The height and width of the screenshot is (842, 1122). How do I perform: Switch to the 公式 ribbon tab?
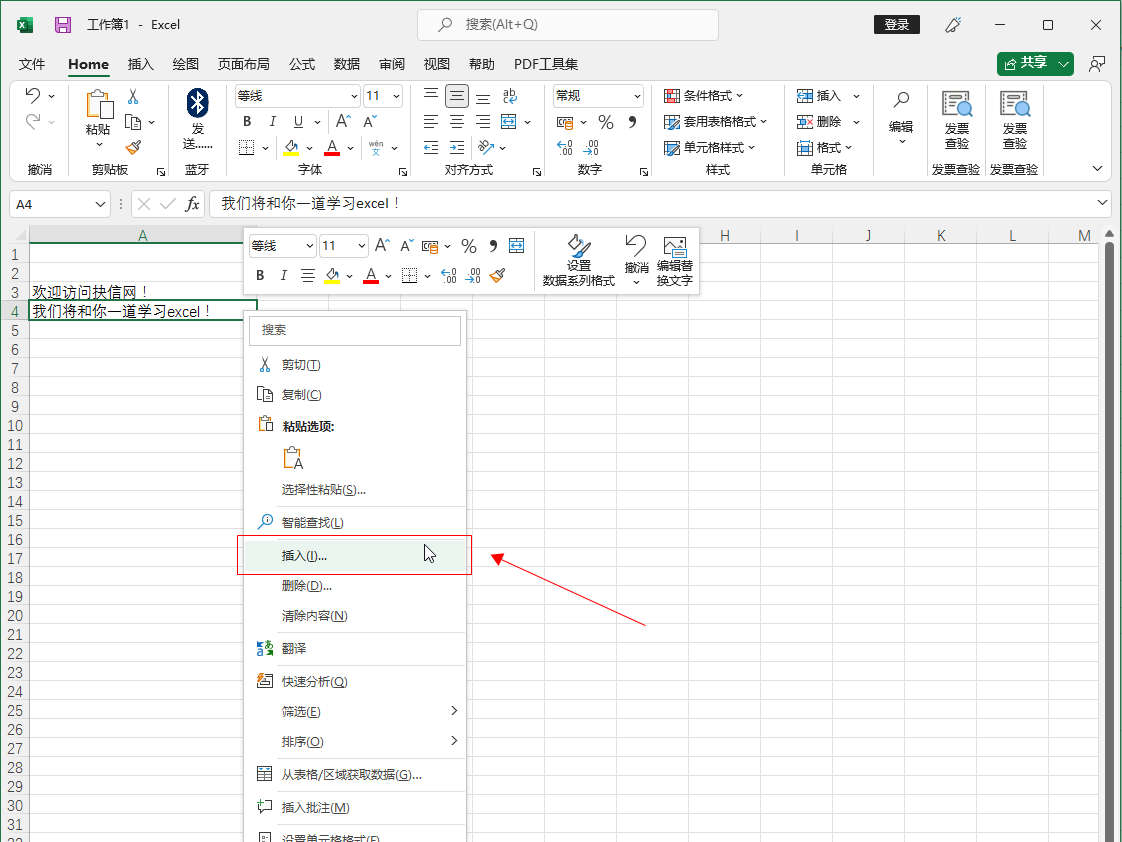pyautogui.click(x=302, y=64)
